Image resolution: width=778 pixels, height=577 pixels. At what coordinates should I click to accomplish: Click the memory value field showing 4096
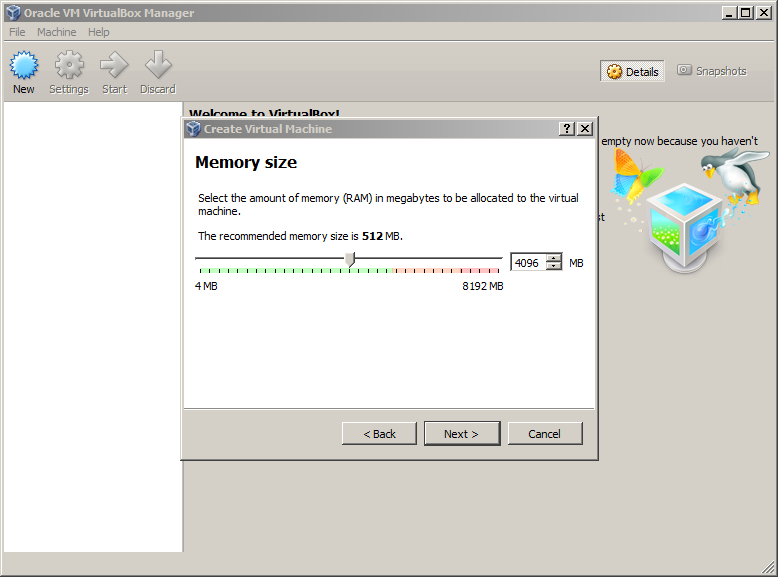(x=529, y=262)
